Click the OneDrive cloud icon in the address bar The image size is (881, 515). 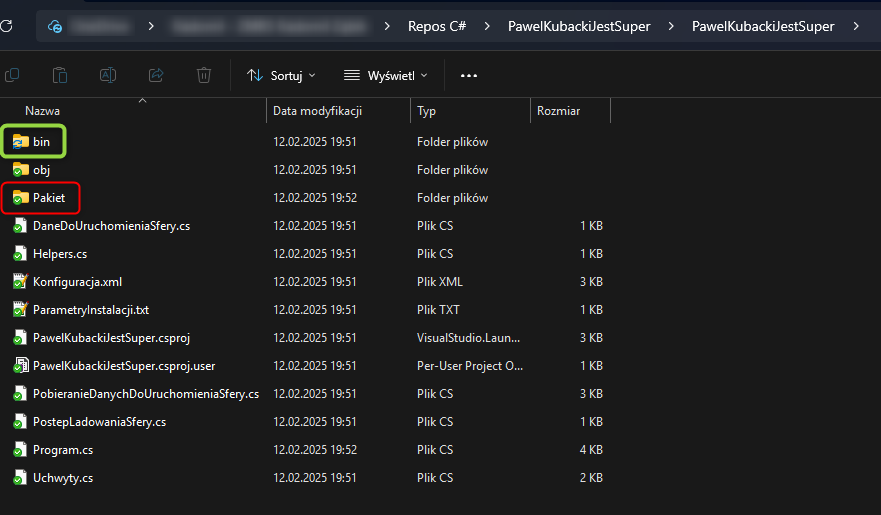(x=55, y=26)
